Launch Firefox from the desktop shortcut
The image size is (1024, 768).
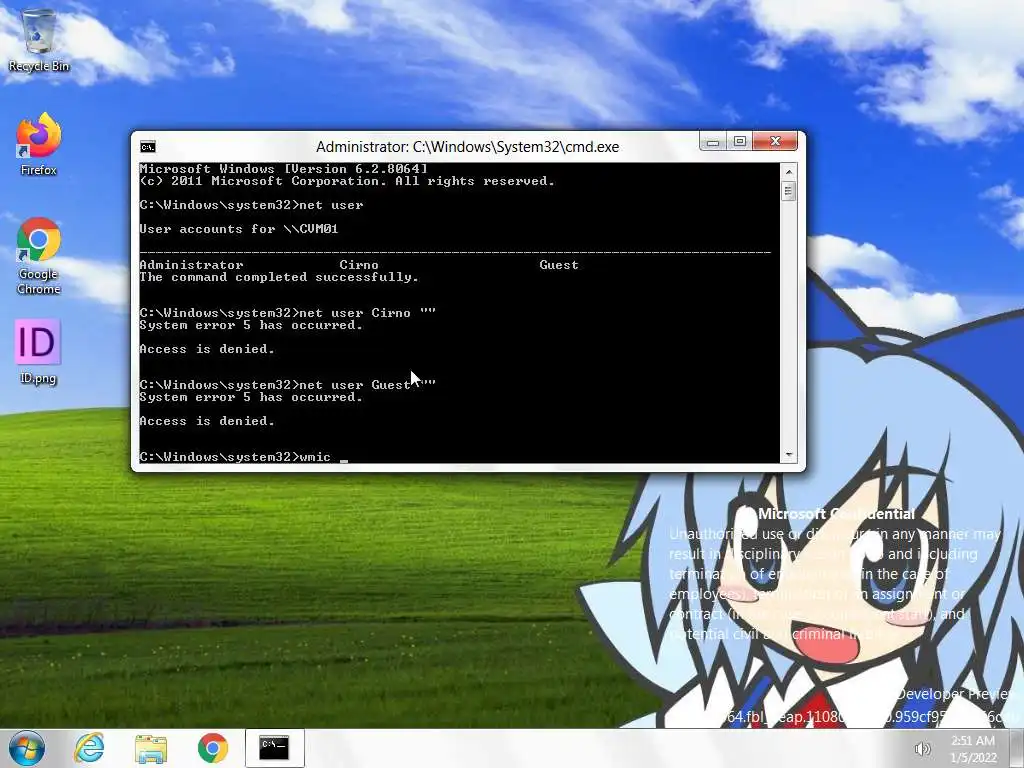(x=39, y=144)
